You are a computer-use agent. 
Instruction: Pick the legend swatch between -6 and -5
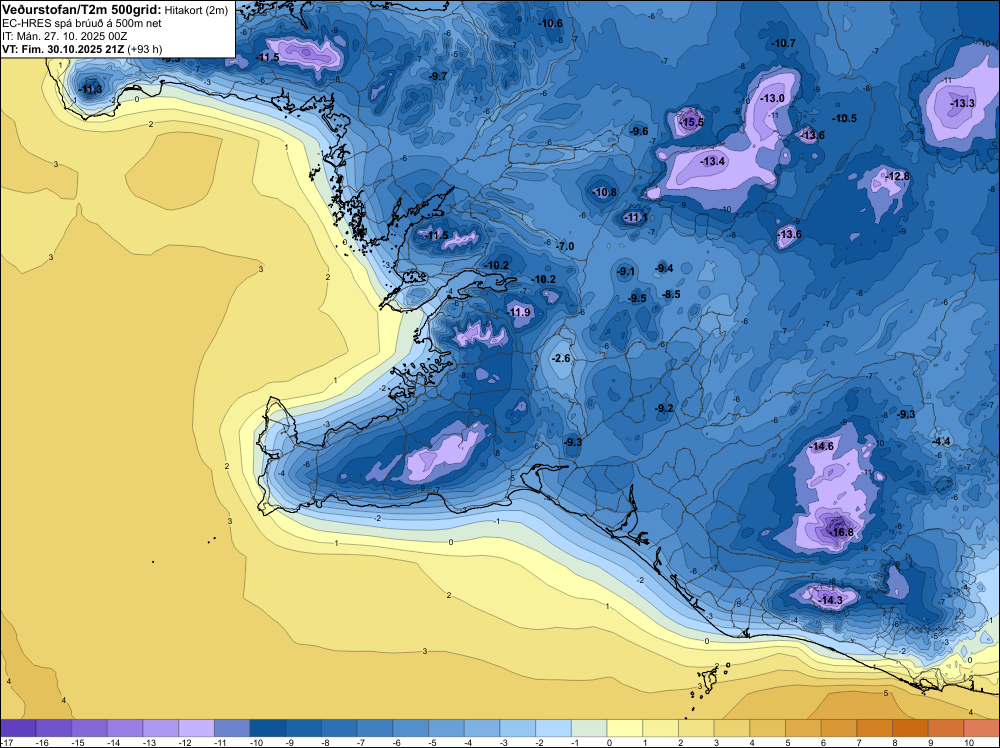[x=411, y=728]
